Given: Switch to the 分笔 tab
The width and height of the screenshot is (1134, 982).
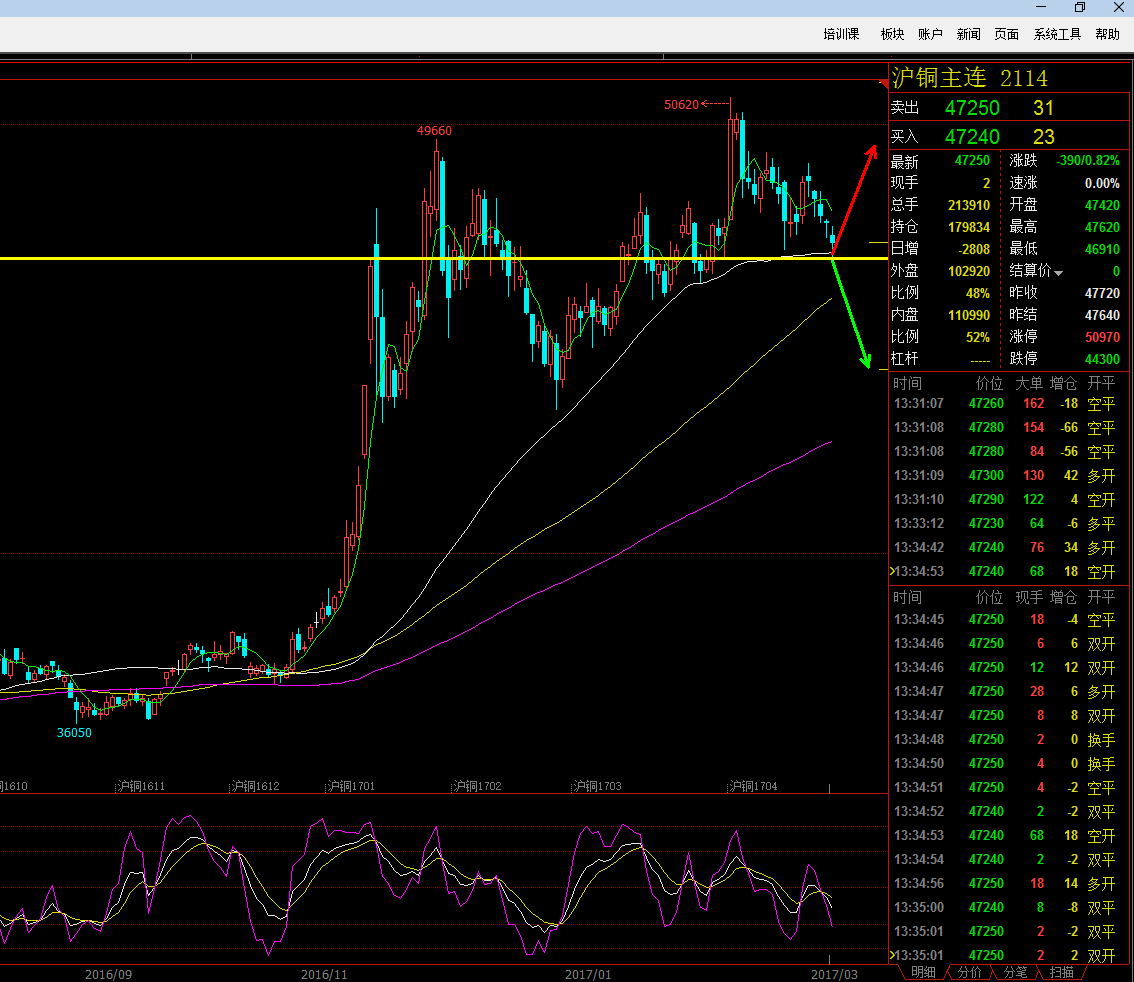Looking at the screenshot, I should pos(1015,973).
